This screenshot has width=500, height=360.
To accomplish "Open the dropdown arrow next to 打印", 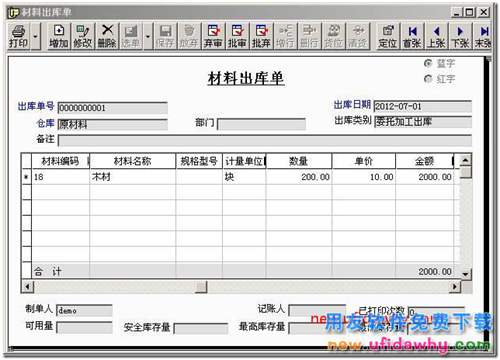I will [35, 36].
